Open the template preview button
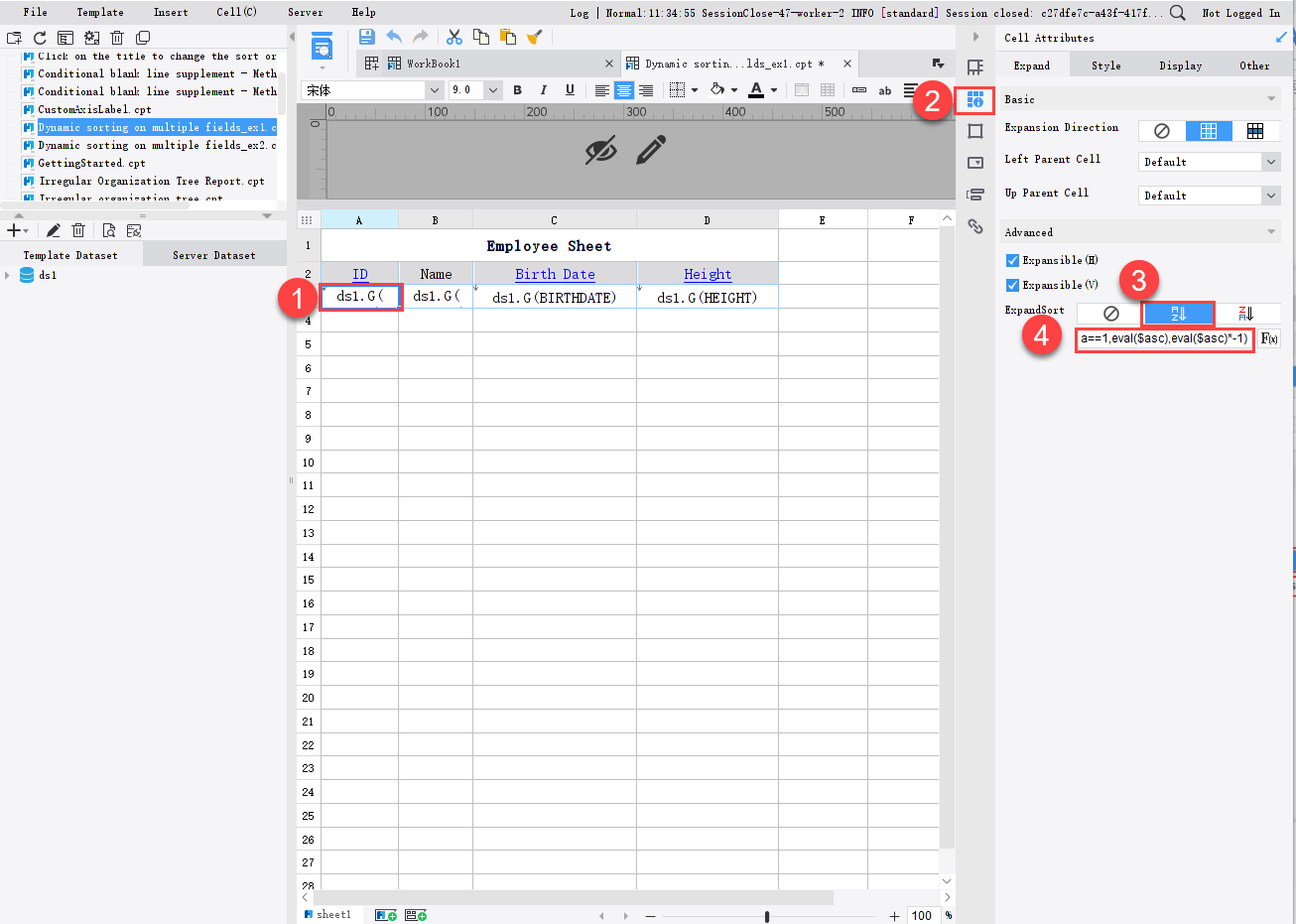 (322, 46)
